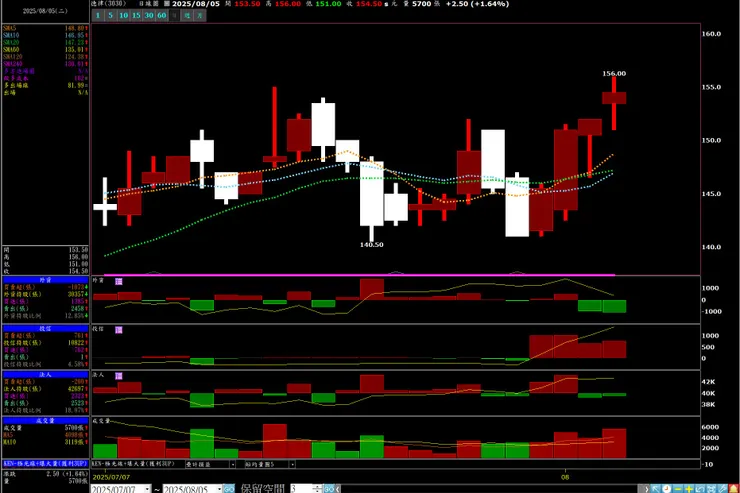This screenshot has width=740, height=493.
Task: Click GO button next to end date
Action: [229, 489]
